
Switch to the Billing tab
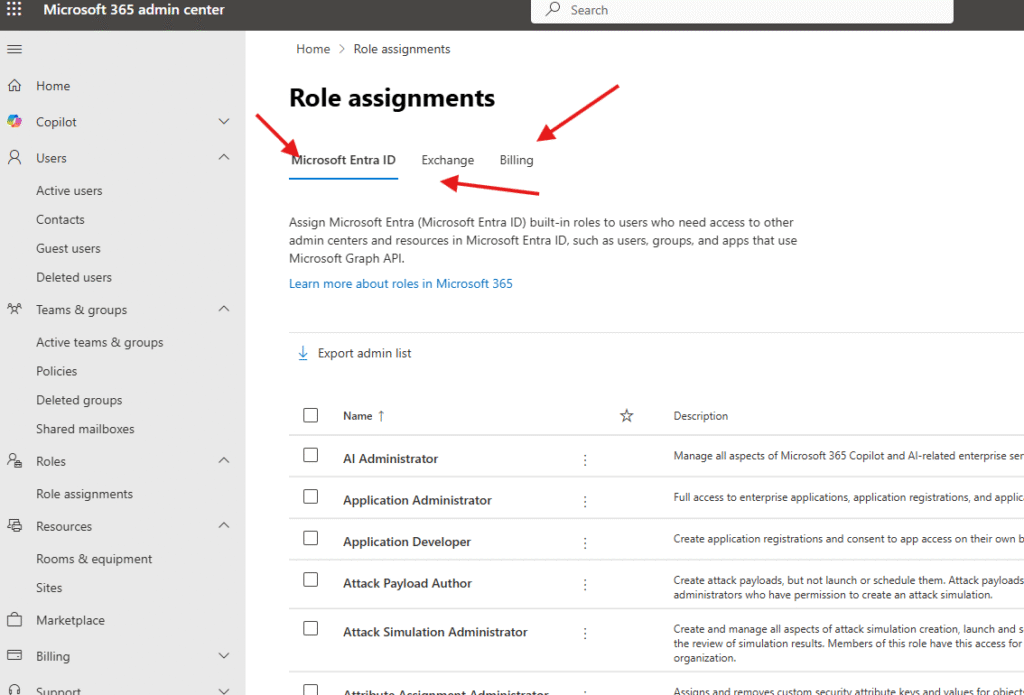516,160
